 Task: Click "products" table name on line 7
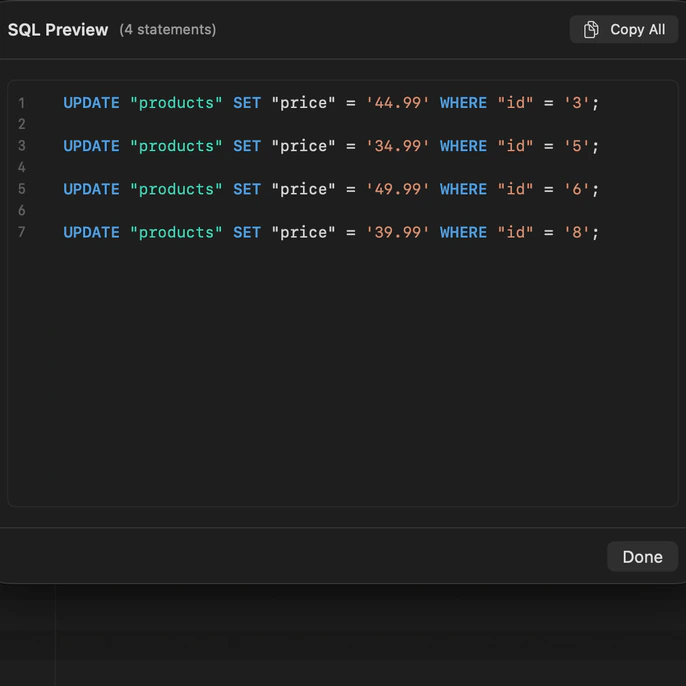click(176, 232)
